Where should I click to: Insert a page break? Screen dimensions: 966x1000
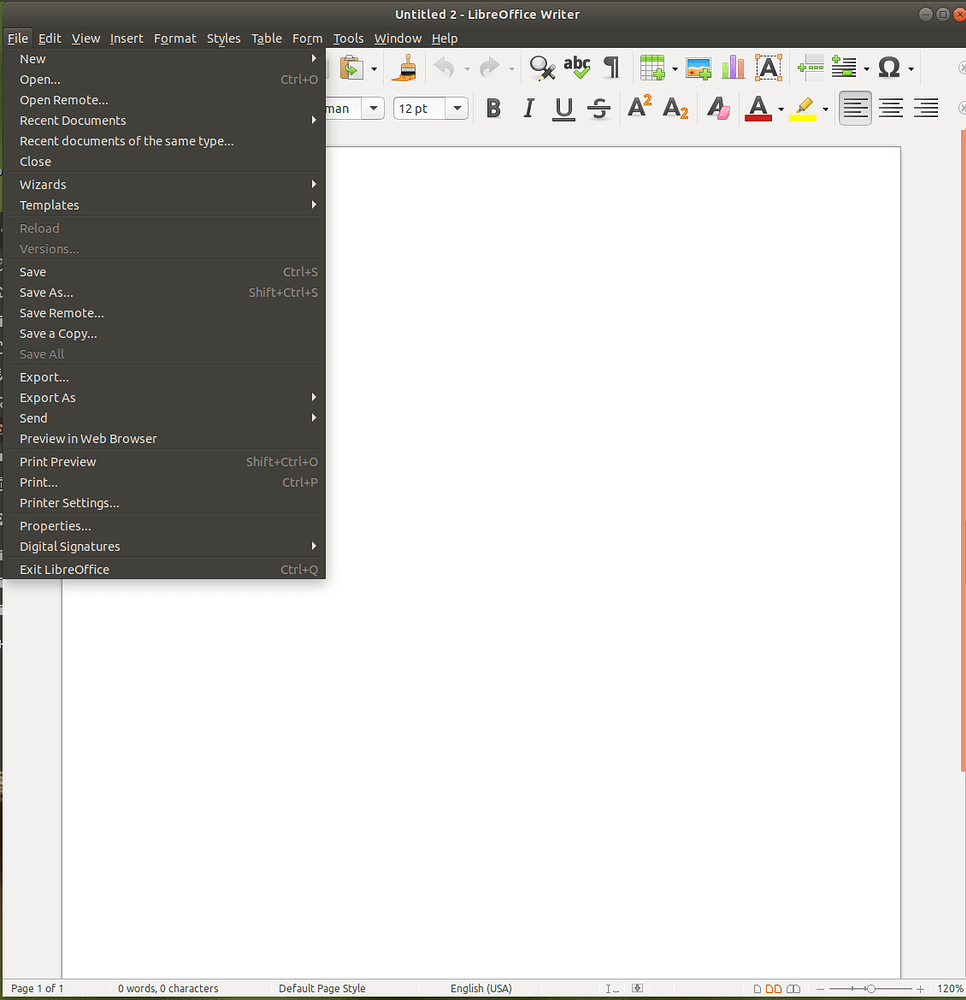coord(813,68)
